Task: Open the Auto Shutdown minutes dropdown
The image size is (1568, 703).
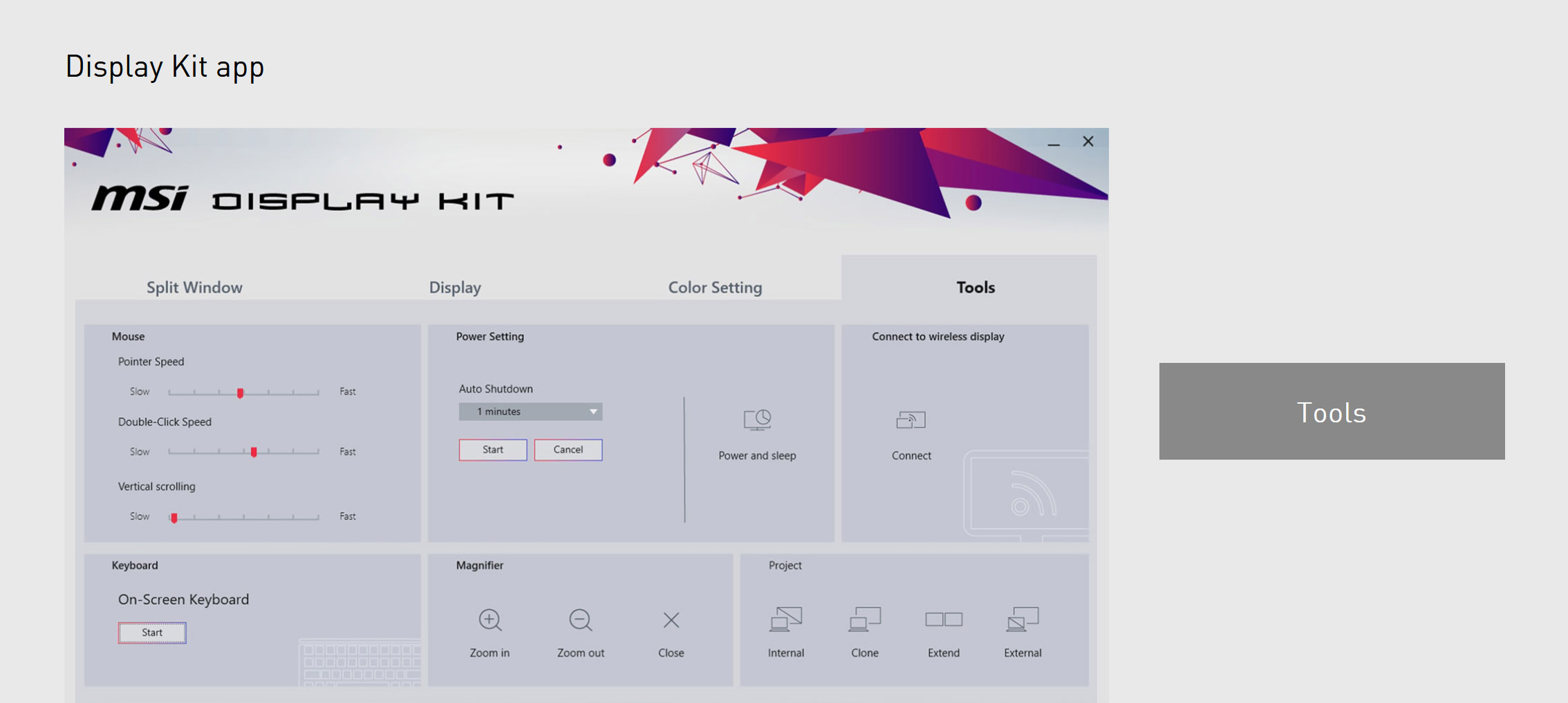Action: click(x=530, y=411)
